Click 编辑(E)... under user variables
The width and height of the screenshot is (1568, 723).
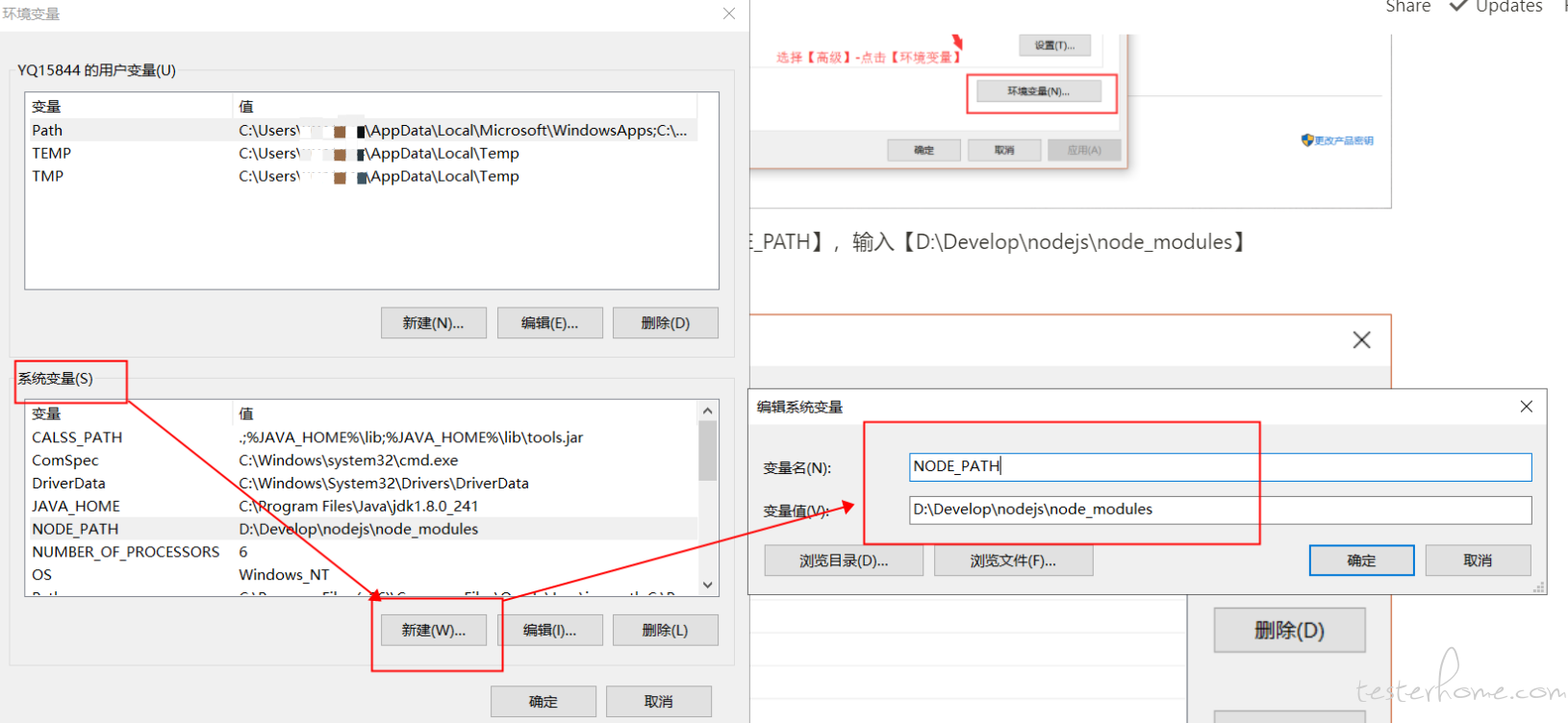click(x=549, y=323)
